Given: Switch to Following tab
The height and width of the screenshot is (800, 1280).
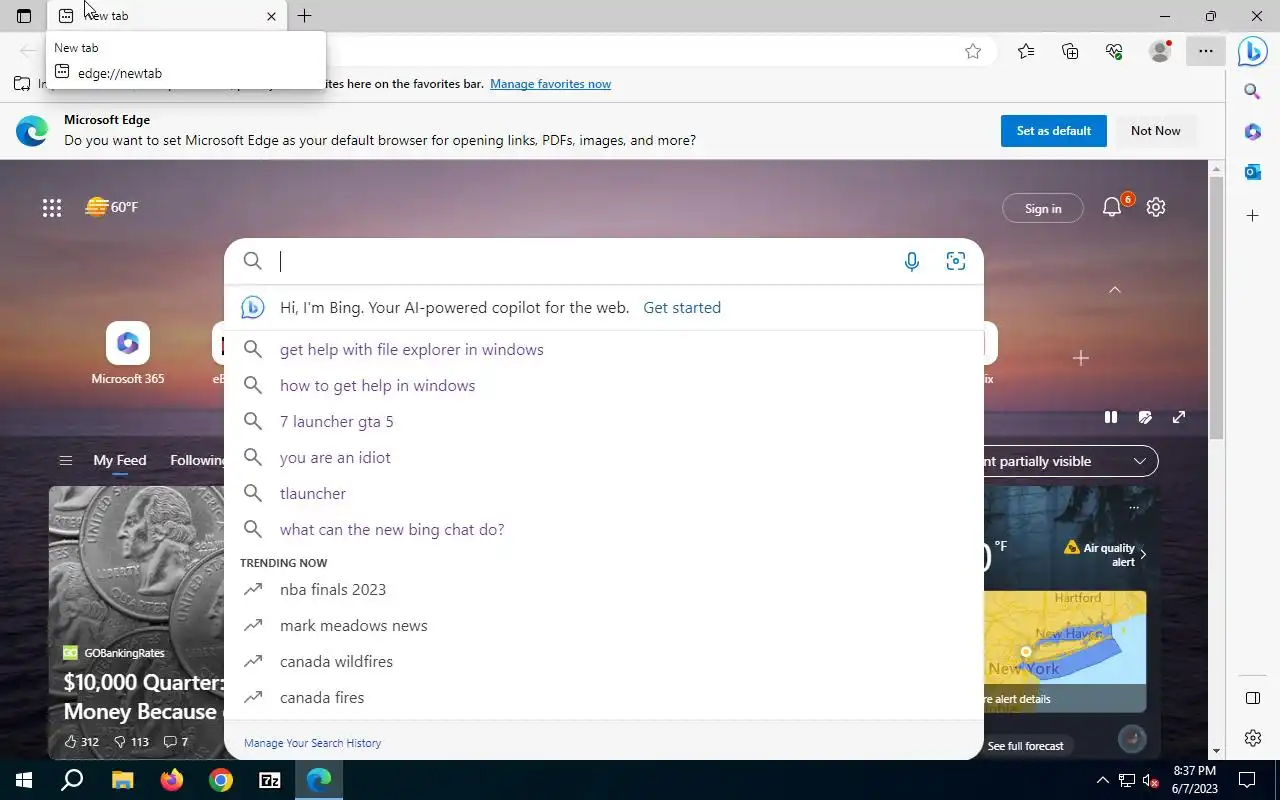Looking at the screenshot, I should (197, 460).
